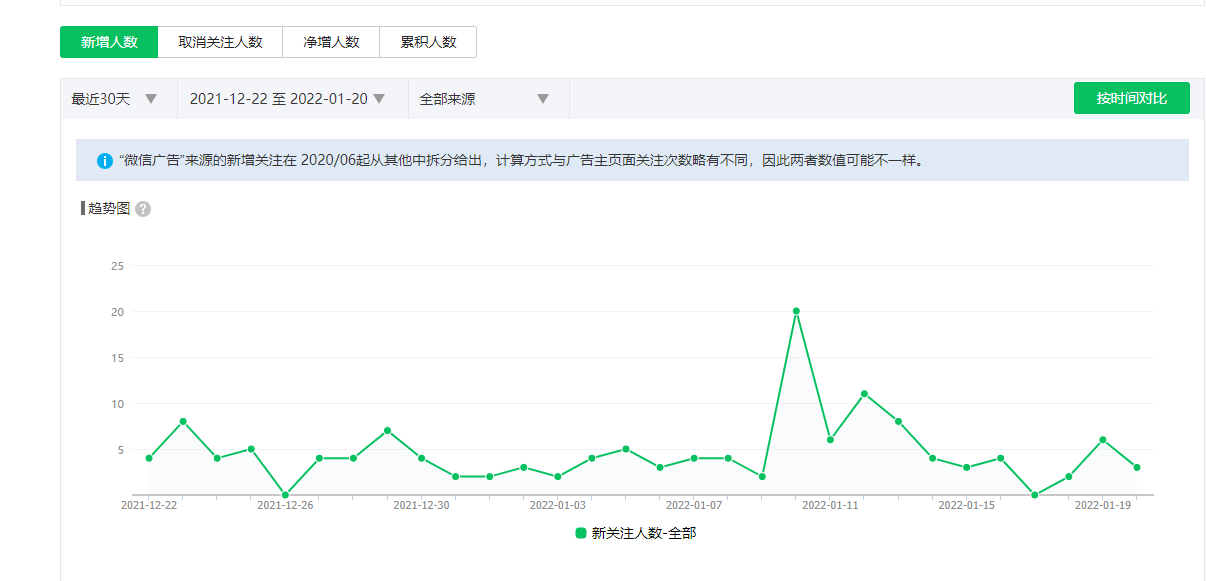
Task: Click the last data point on the chart
Action: [x=1137, y=467]
